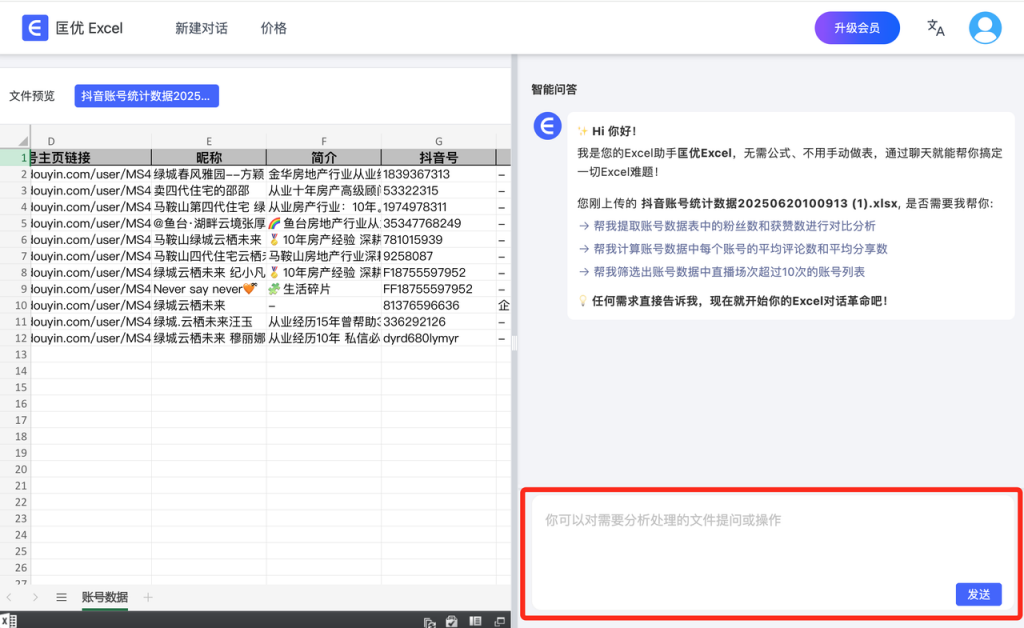Click the cell with FF18755597952
This screenshot has height=628, width=1024.
pyautogui.click(x=439, y=289)
